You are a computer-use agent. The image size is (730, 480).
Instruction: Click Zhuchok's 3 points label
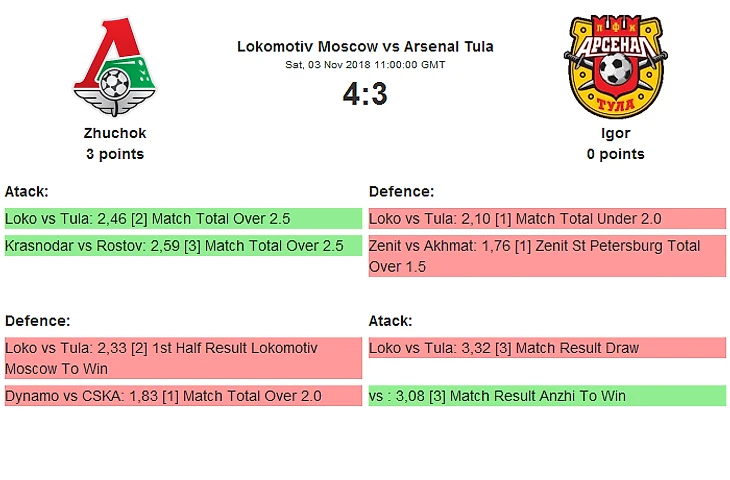pyautogui.click(x=115, y=154)
